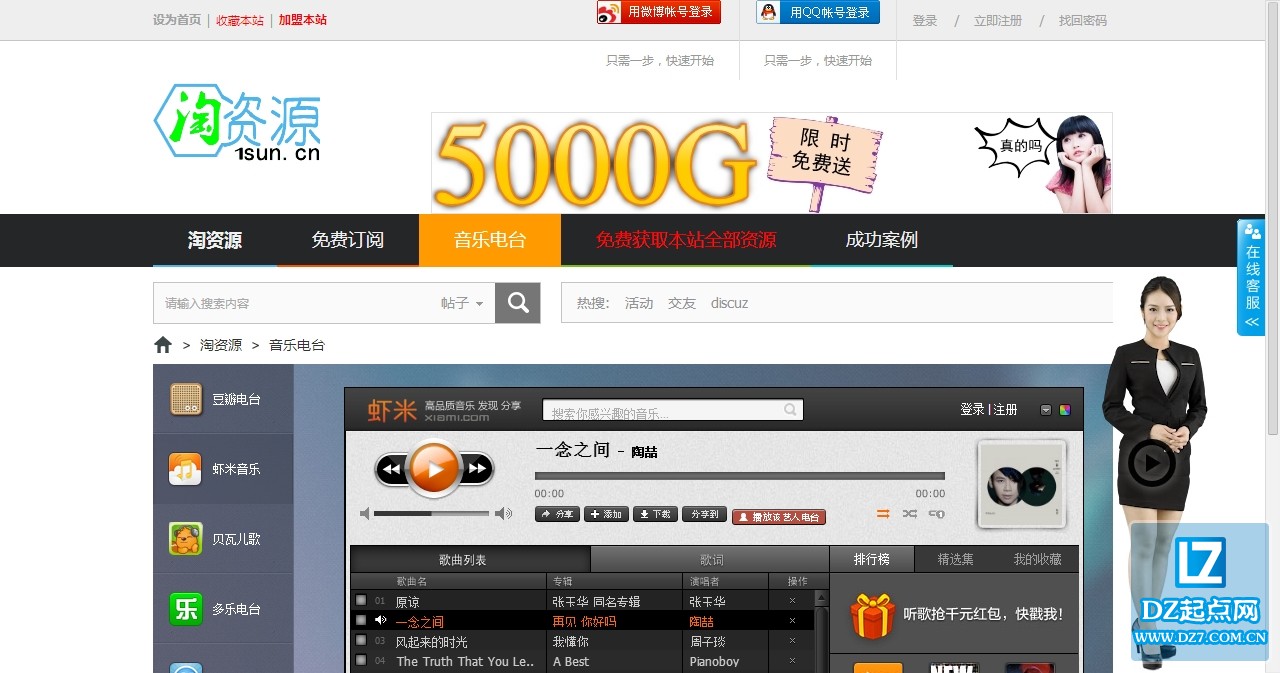Click the 添加 button in the player

606,514
